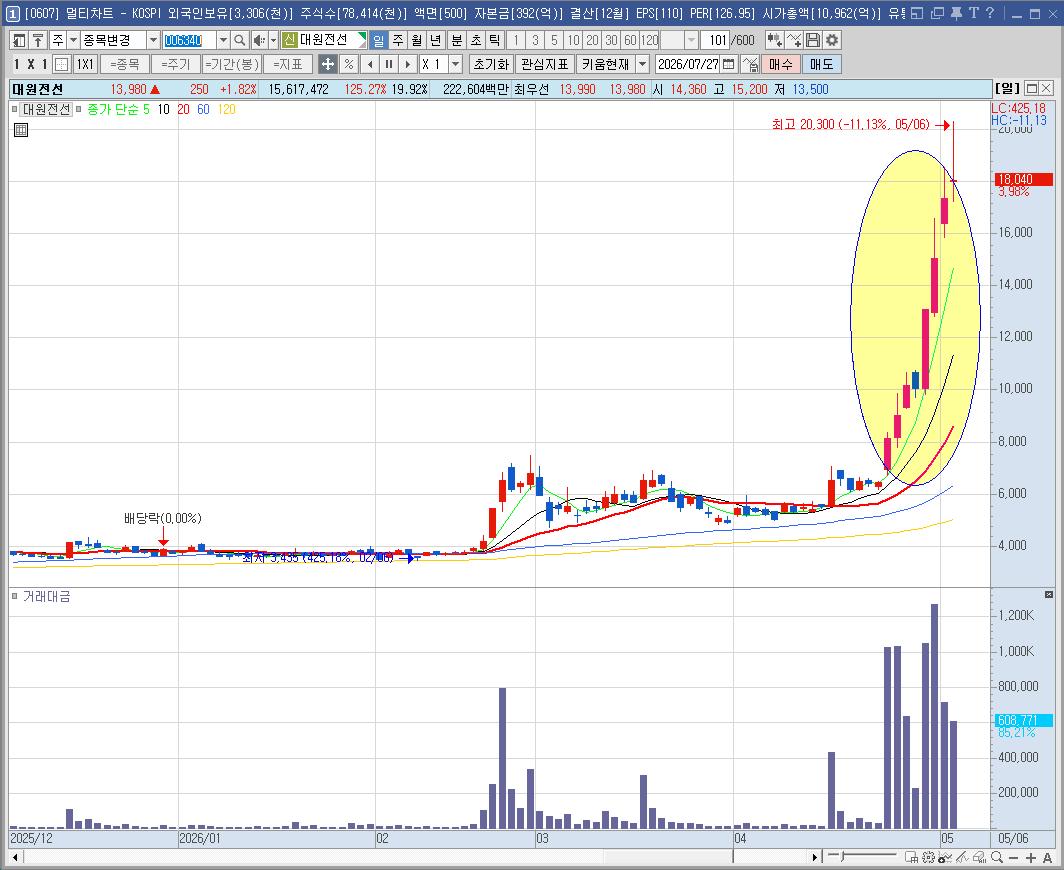Click the A auto-scale icon in the bottom bar
Image resolution: width=1064 pixels, height=870 pixels.
tap(1047, 857)
